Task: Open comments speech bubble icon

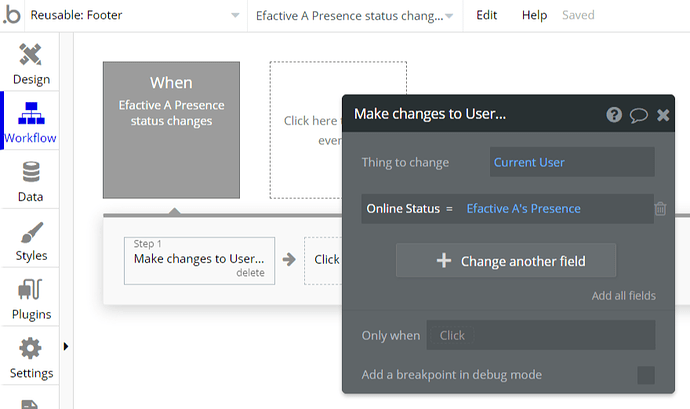Action: (638, 115)
